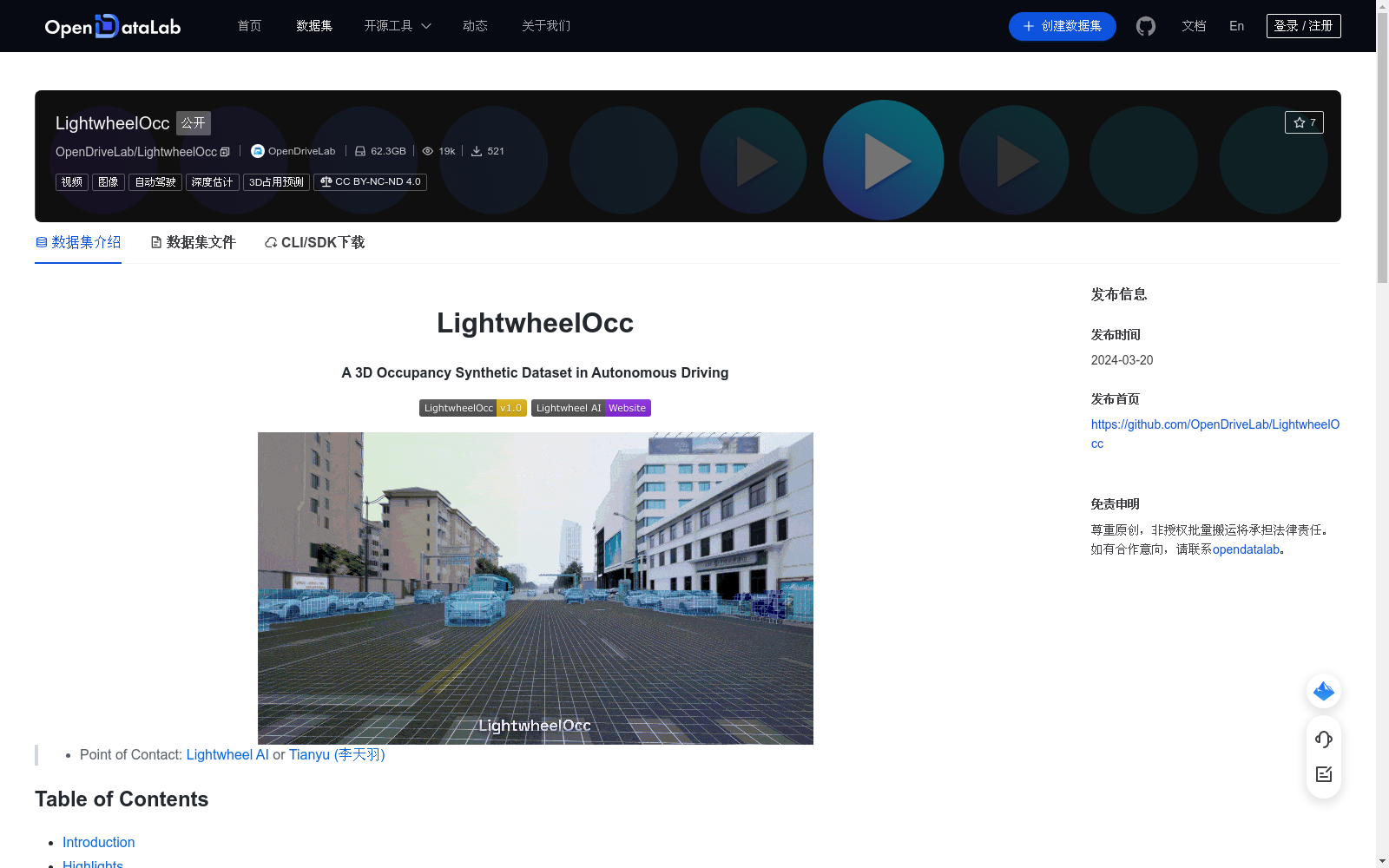Jump to Introduction in table of contents
Image resolution: width=1389 pixels, height=868 pixels.
(99, 842)
